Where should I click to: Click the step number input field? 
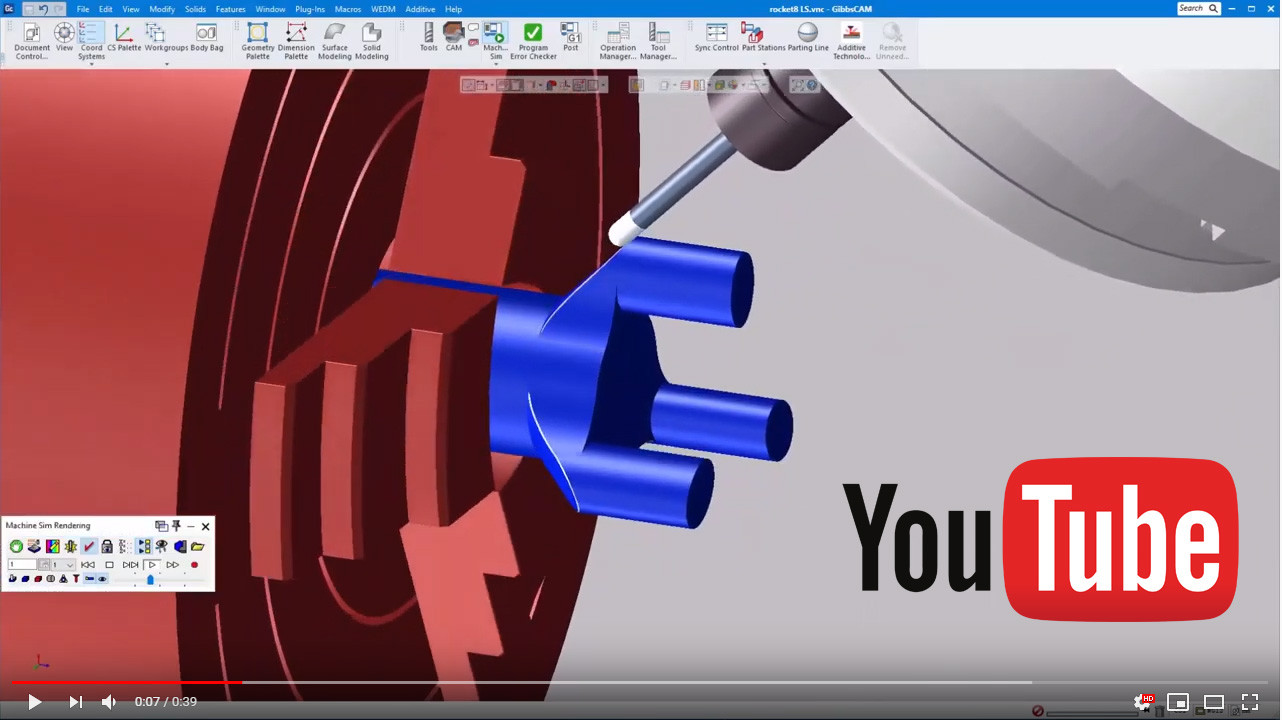pyautogui.click(x=23, y=565)
